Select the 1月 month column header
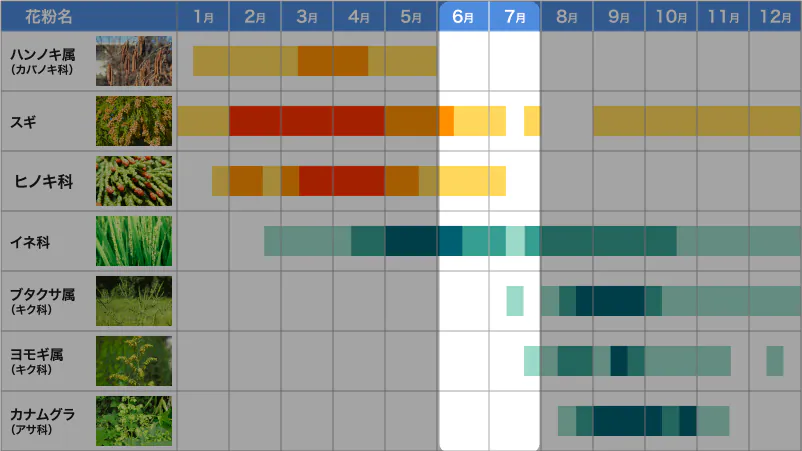 tap(203, 16)
